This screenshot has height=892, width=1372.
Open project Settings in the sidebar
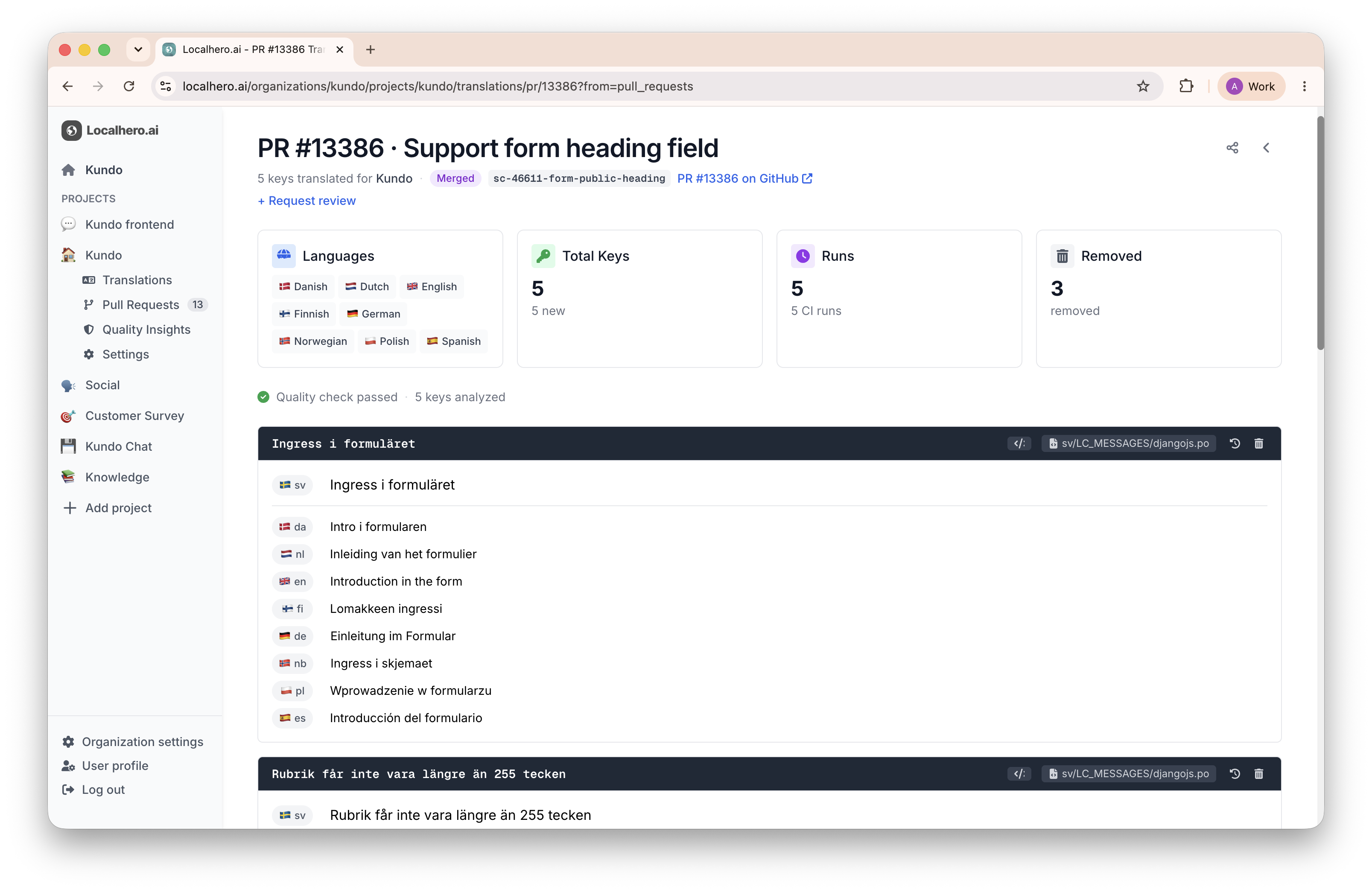point(117,354)
